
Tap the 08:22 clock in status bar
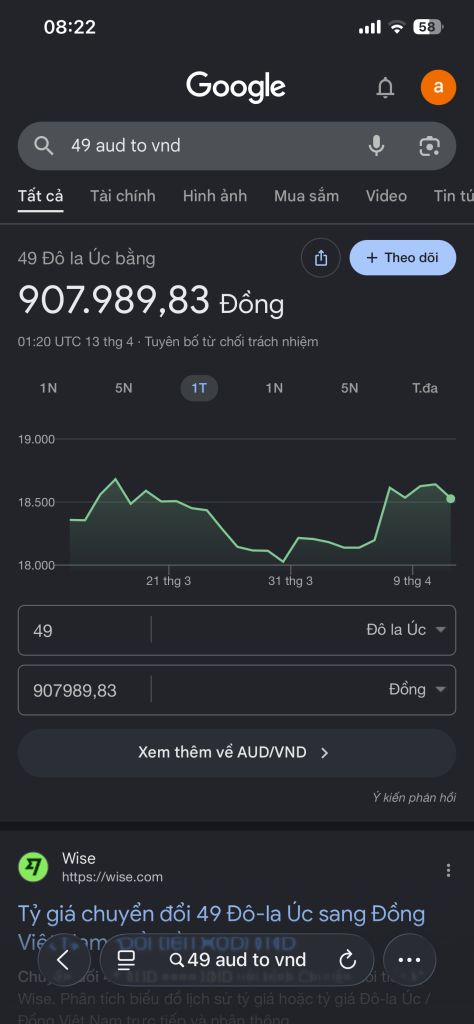coord(70,27)
